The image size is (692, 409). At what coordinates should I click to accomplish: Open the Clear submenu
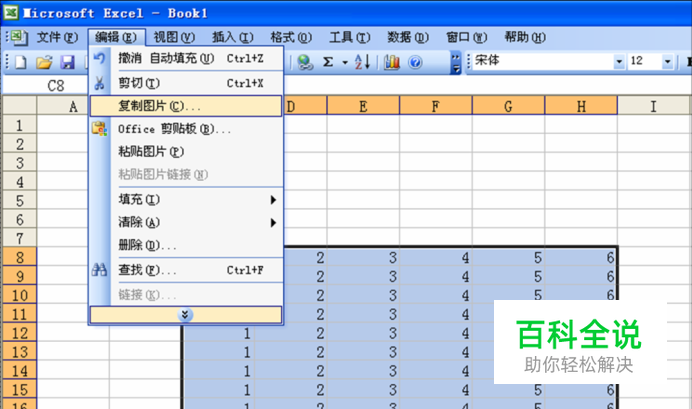click(x=185, y=222)
